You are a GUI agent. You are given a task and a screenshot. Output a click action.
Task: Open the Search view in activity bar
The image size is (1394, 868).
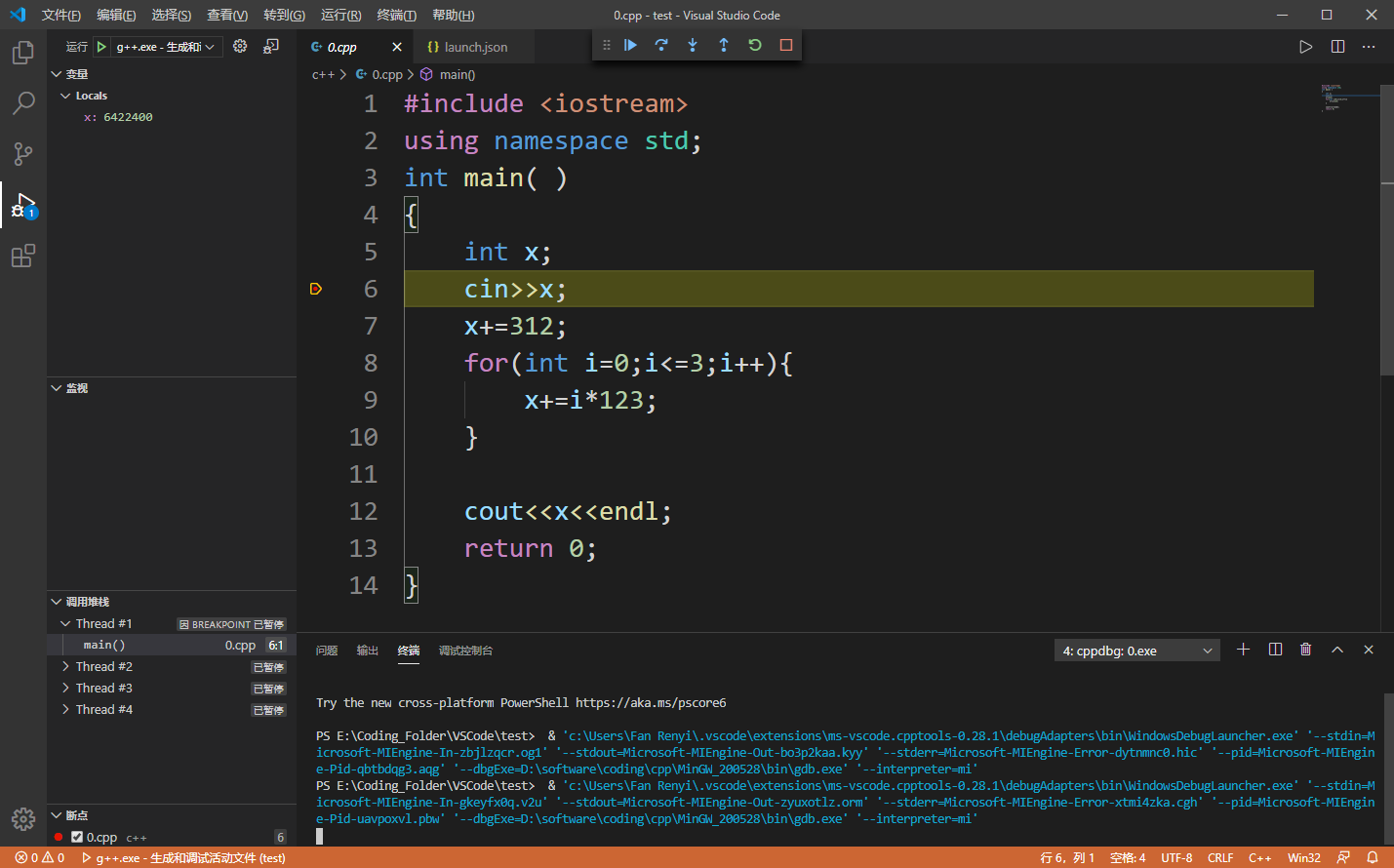click(23, 103)
